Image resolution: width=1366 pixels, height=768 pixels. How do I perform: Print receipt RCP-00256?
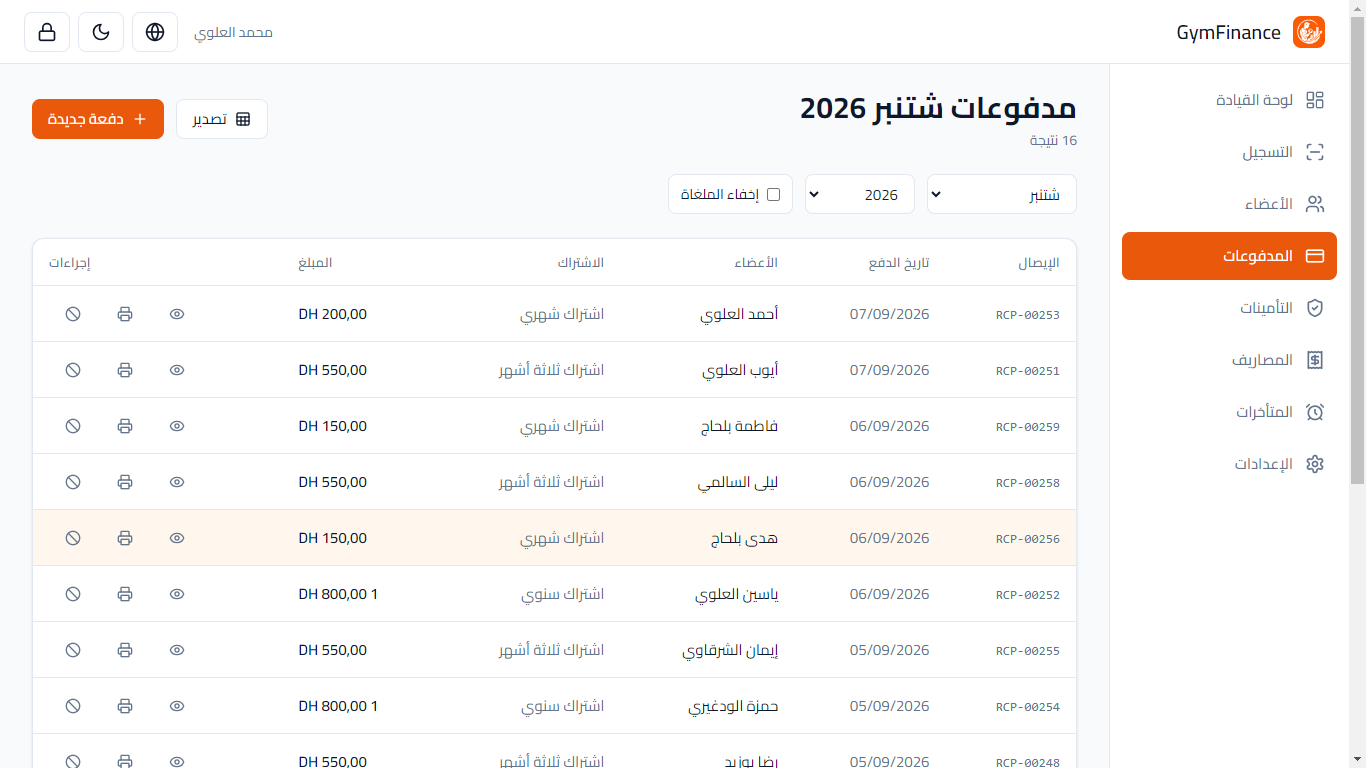click(x=125, y=538)
